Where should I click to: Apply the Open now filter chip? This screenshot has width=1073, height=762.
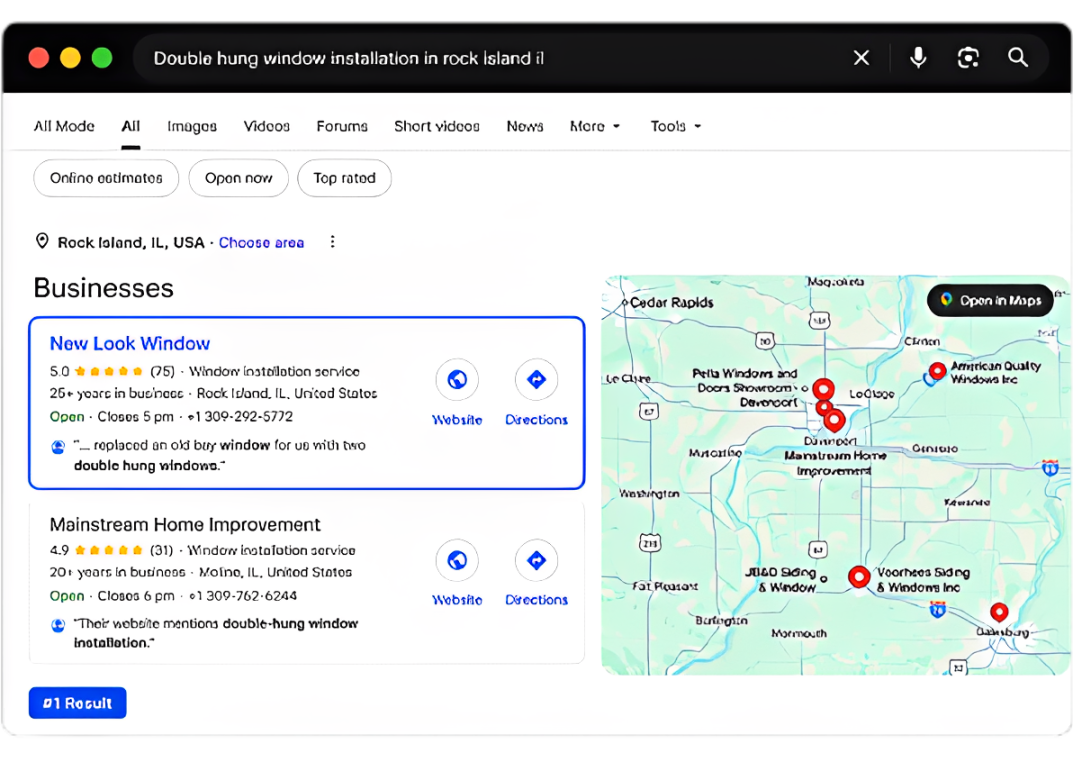(238, 178)
